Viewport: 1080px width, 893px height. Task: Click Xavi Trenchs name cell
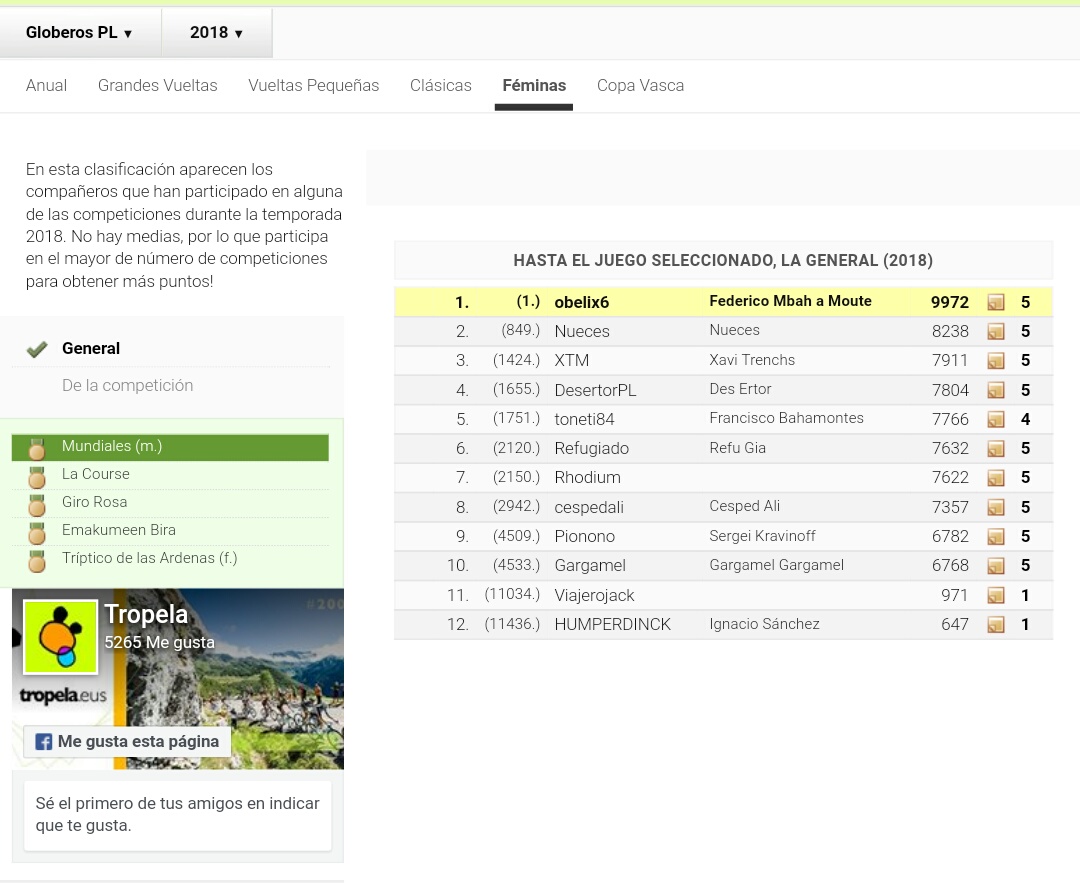[x=752, y=360]
